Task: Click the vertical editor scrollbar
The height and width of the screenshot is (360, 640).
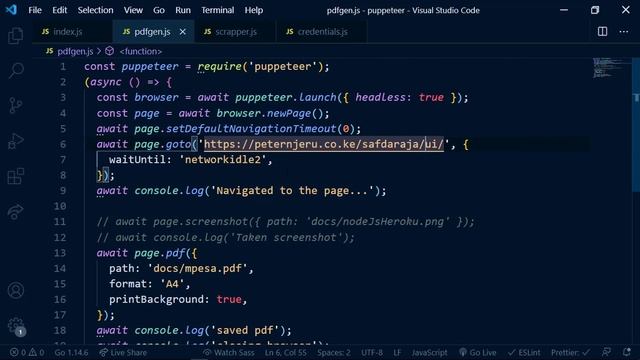Action: [636, 124]
